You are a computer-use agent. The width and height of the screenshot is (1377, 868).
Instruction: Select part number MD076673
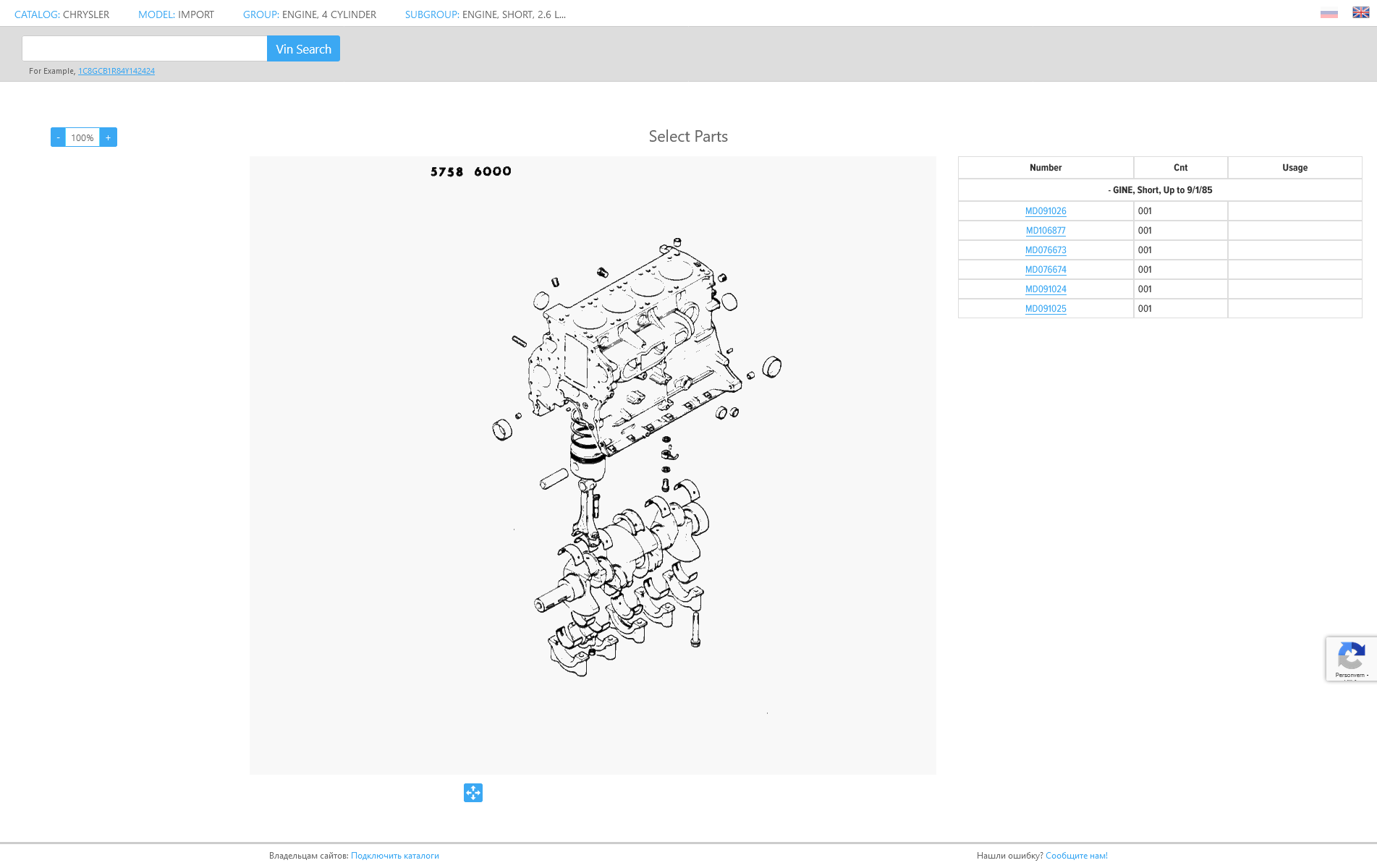coord(1046,250)
